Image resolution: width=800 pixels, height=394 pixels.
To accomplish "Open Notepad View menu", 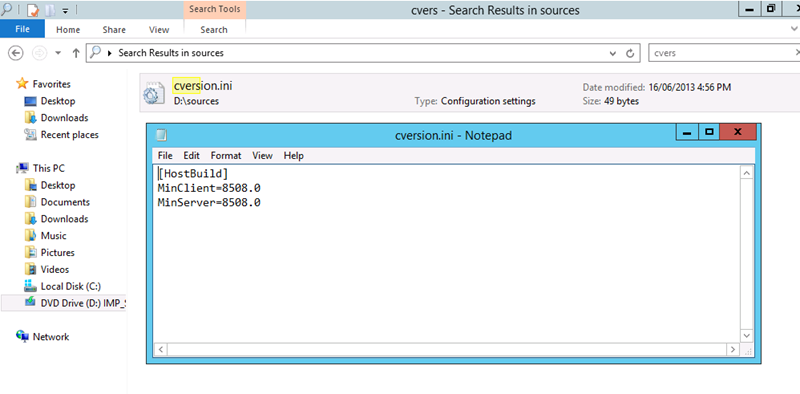I will click(x=262, y=156).
